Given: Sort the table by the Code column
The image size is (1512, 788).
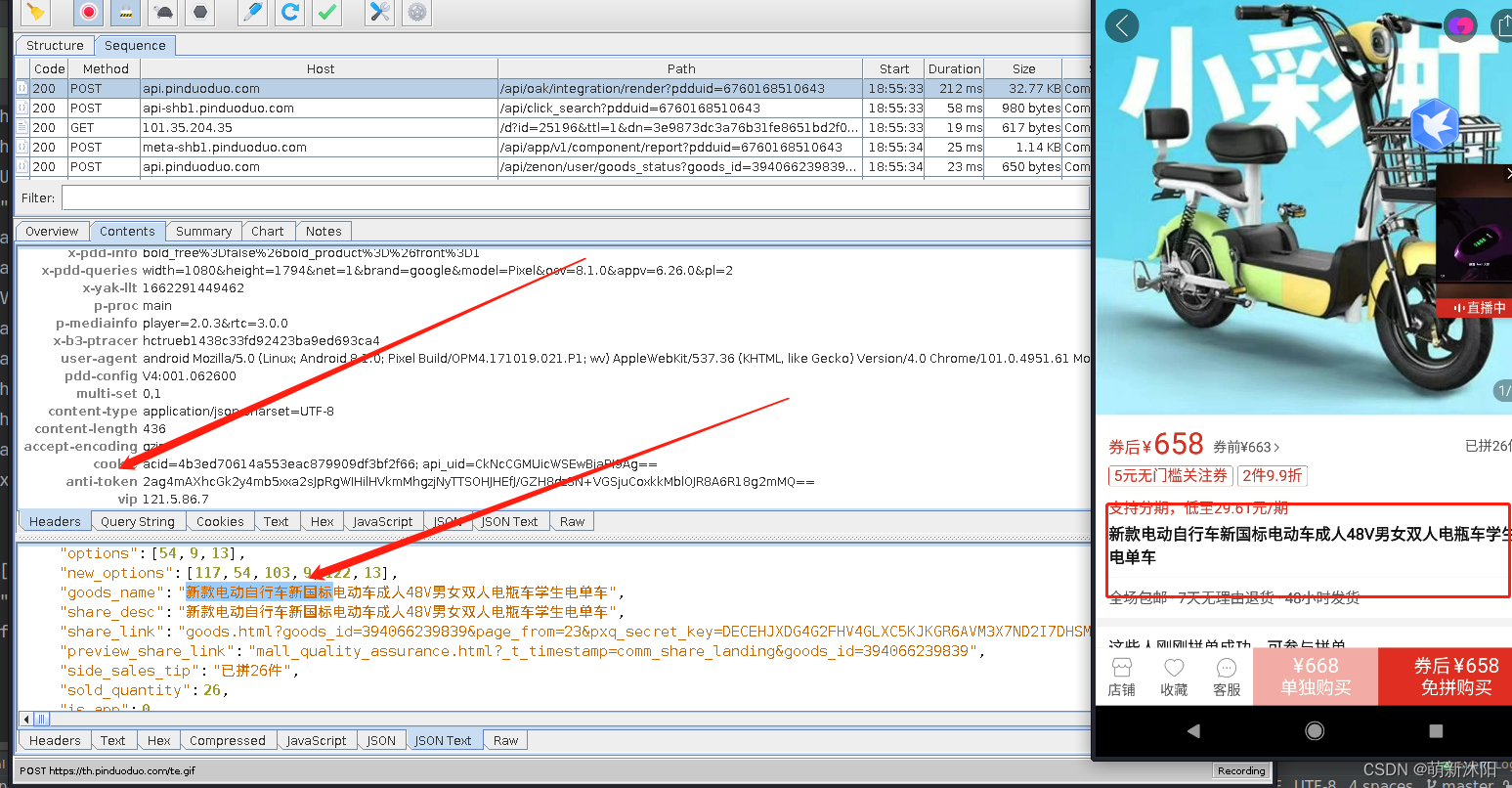Looking at the screenshot, I should [49, 68].
